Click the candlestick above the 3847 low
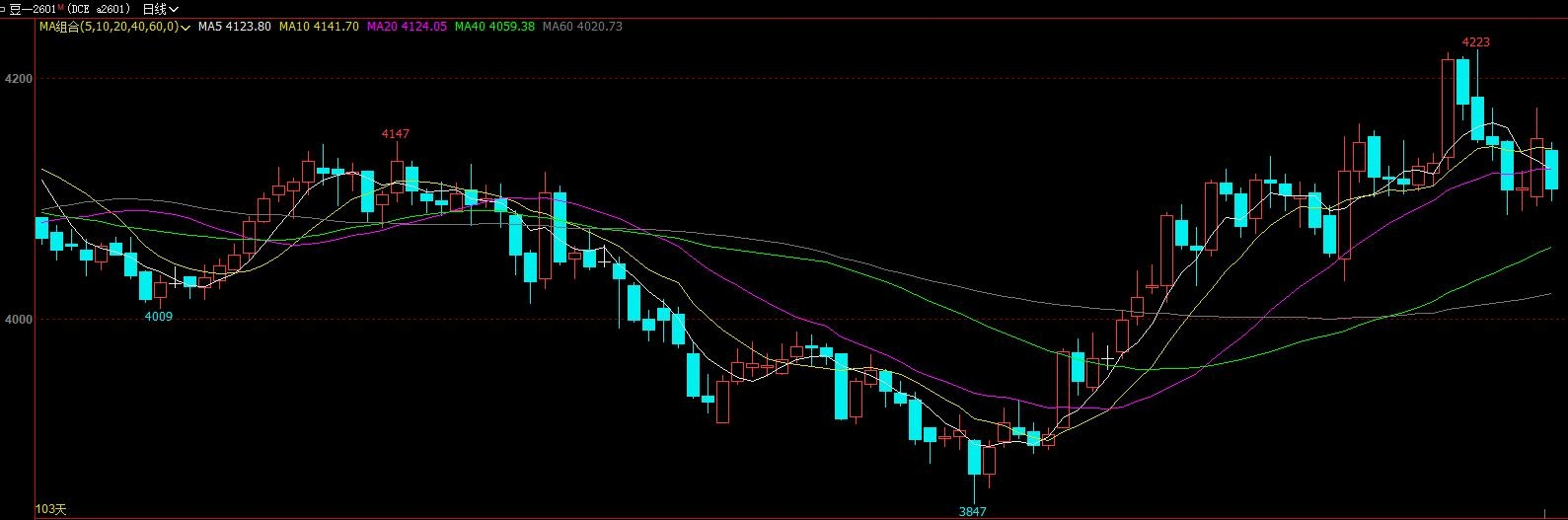The image size is (1568, 520). [974, 458]
